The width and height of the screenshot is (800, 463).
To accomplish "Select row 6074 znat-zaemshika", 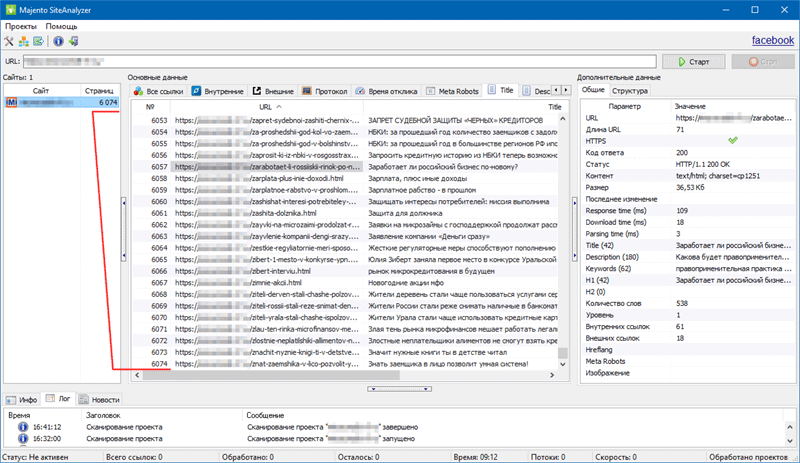I will [x=344, y=364].
